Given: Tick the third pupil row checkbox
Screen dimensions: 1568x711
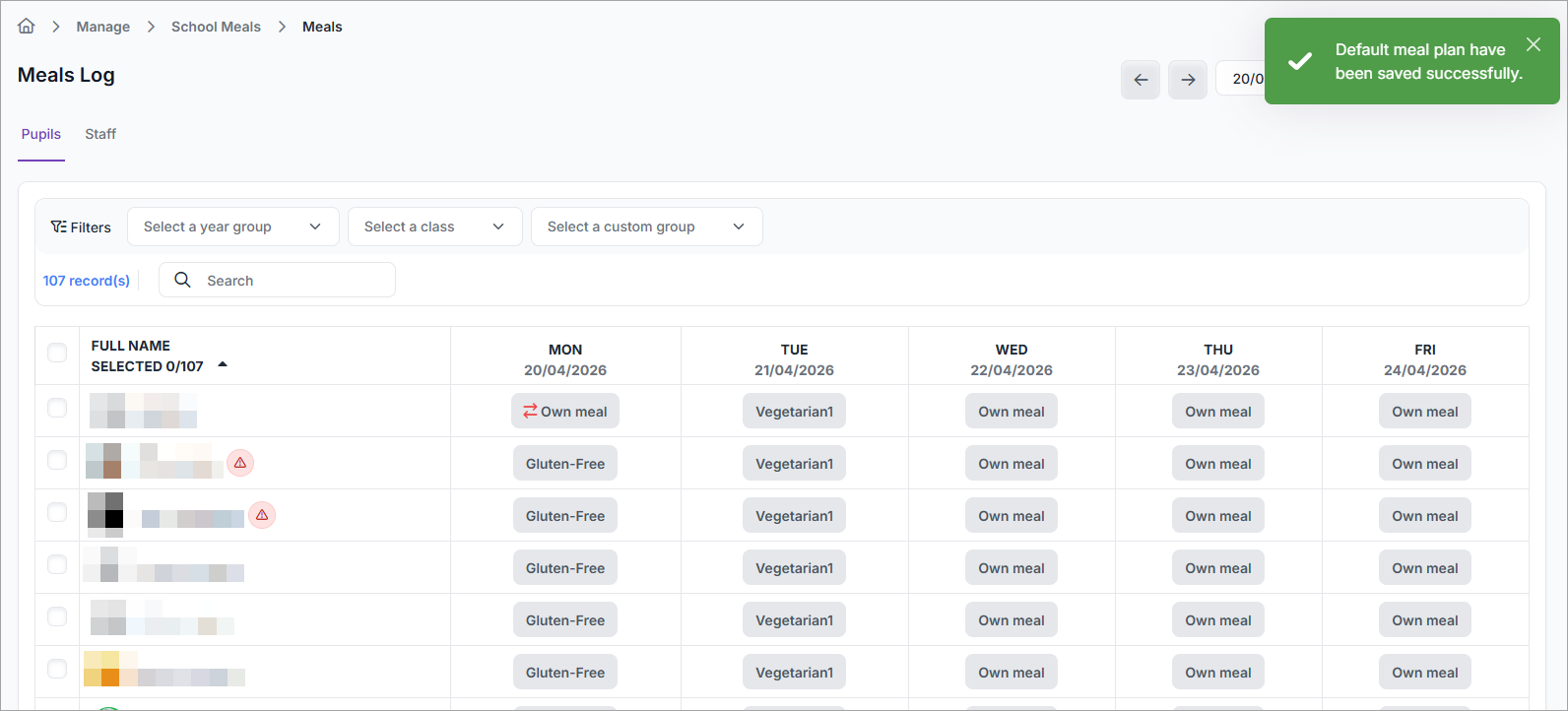Looking at the screenshot, I should [x=57, y=512].
